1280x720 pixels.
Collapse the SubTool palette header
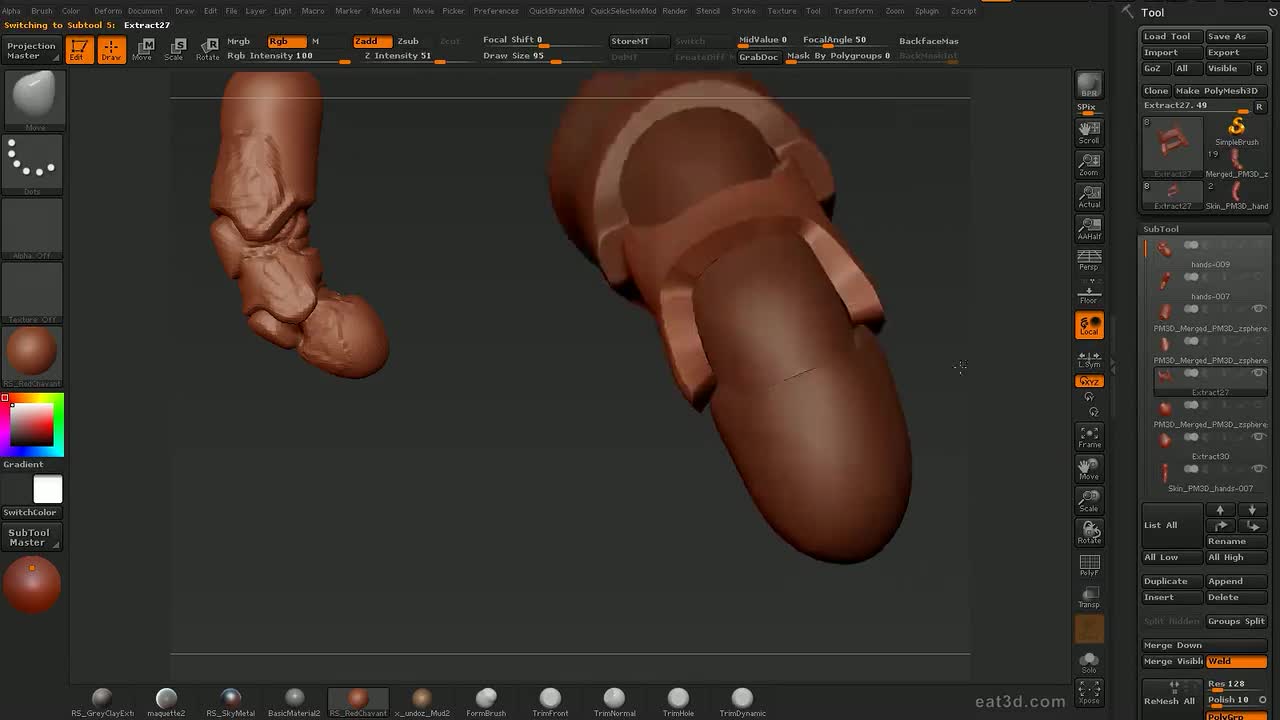(x=1161, y=229)
